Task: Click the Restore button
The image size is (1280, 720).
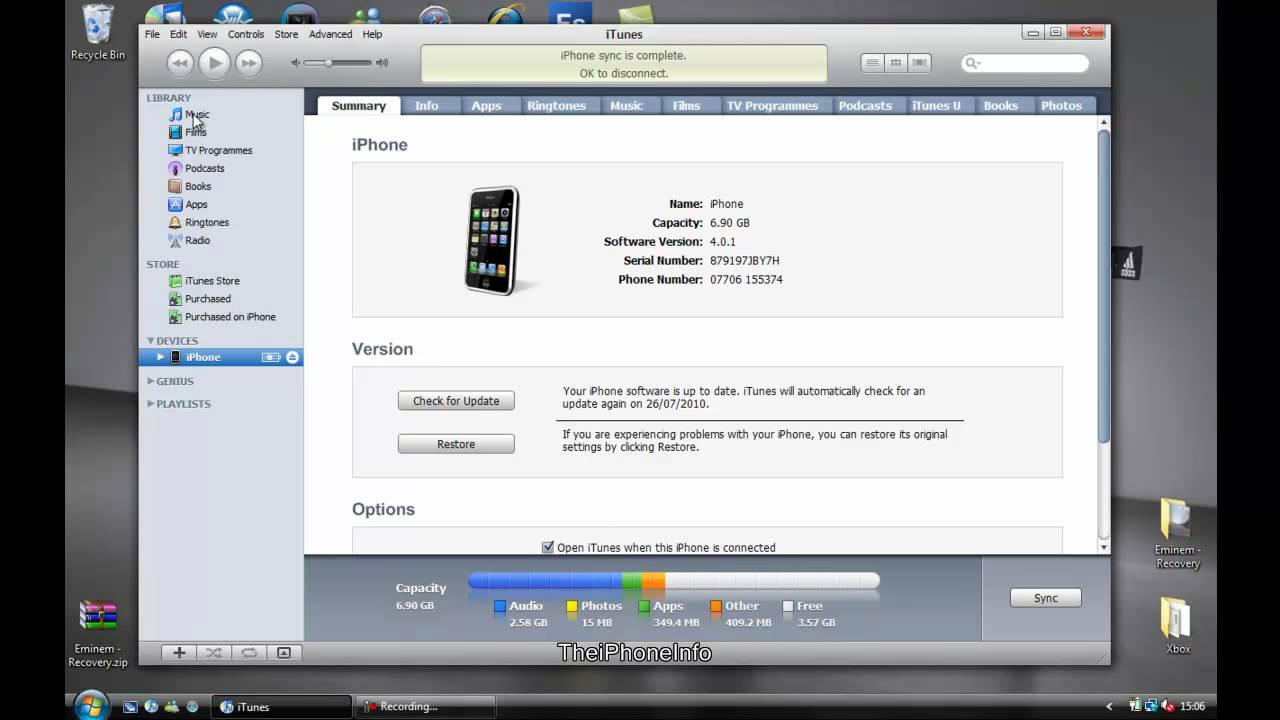Action: pyautogui.click(x=456, y=444)
